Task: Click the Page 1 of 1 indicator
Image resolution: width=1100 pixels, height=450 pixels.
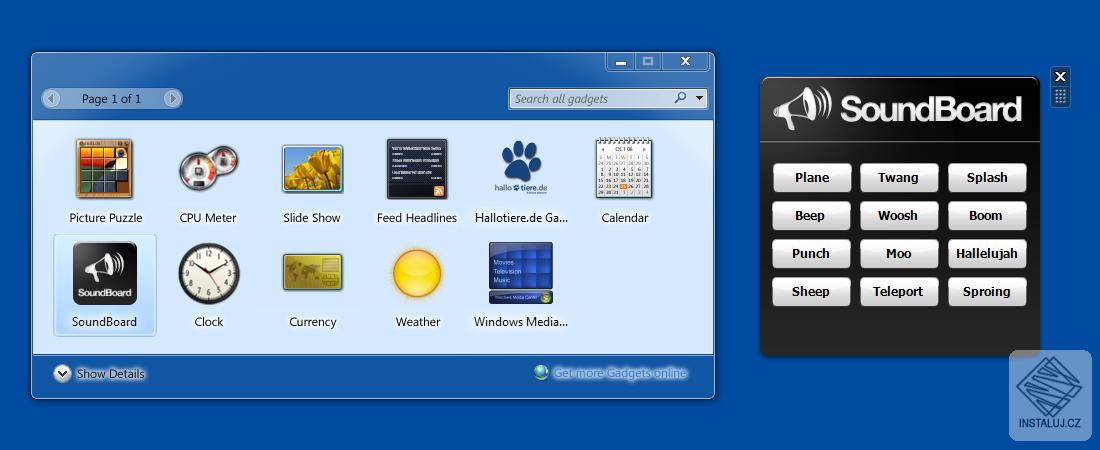Action: pyautogui.click(x=112, y=99)
